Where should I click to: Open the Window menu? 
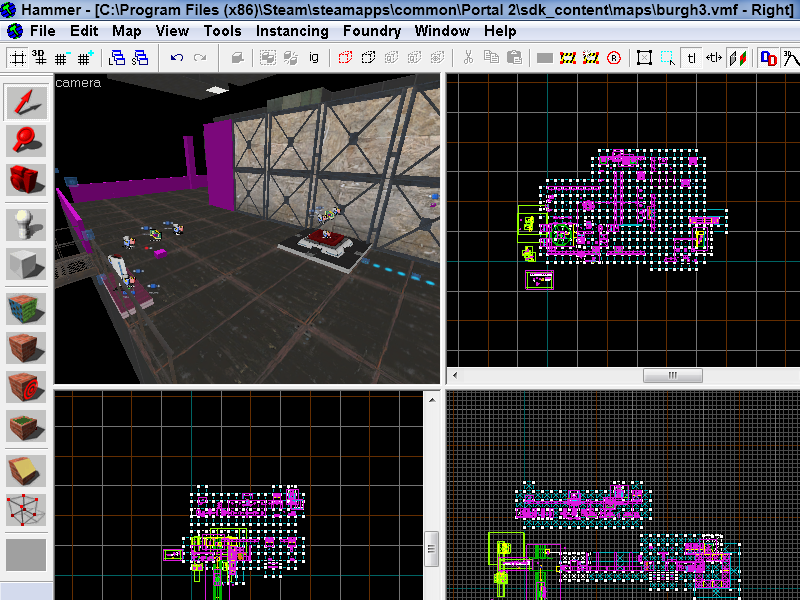coord(442,31)
